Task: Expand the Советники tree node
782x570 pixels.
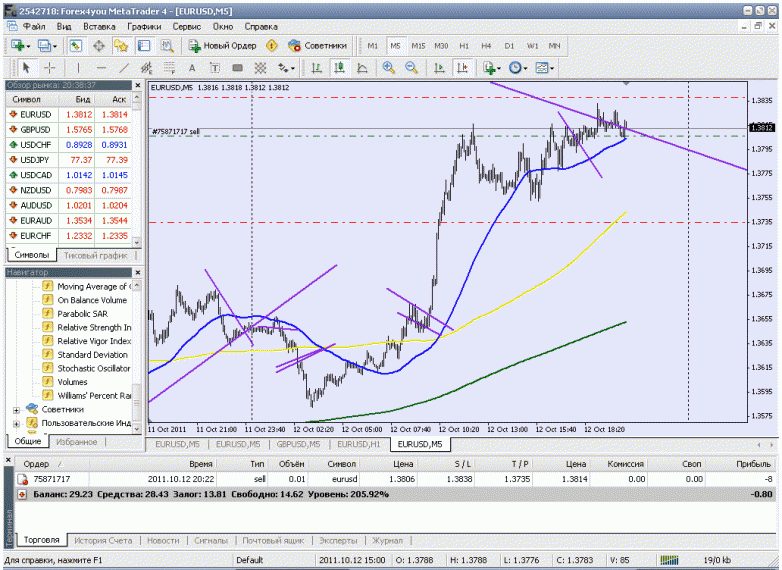Action: [x=16, y=409]
